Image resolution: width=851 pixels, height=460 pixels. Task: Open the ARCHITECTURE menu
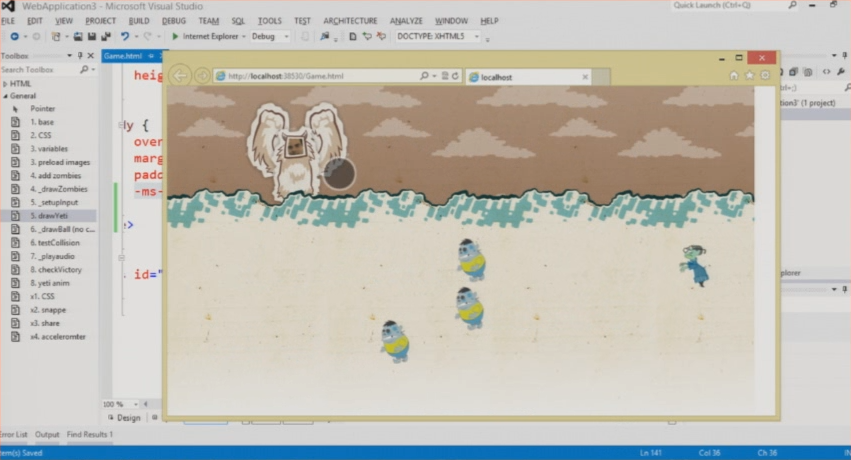coord(350,21)
